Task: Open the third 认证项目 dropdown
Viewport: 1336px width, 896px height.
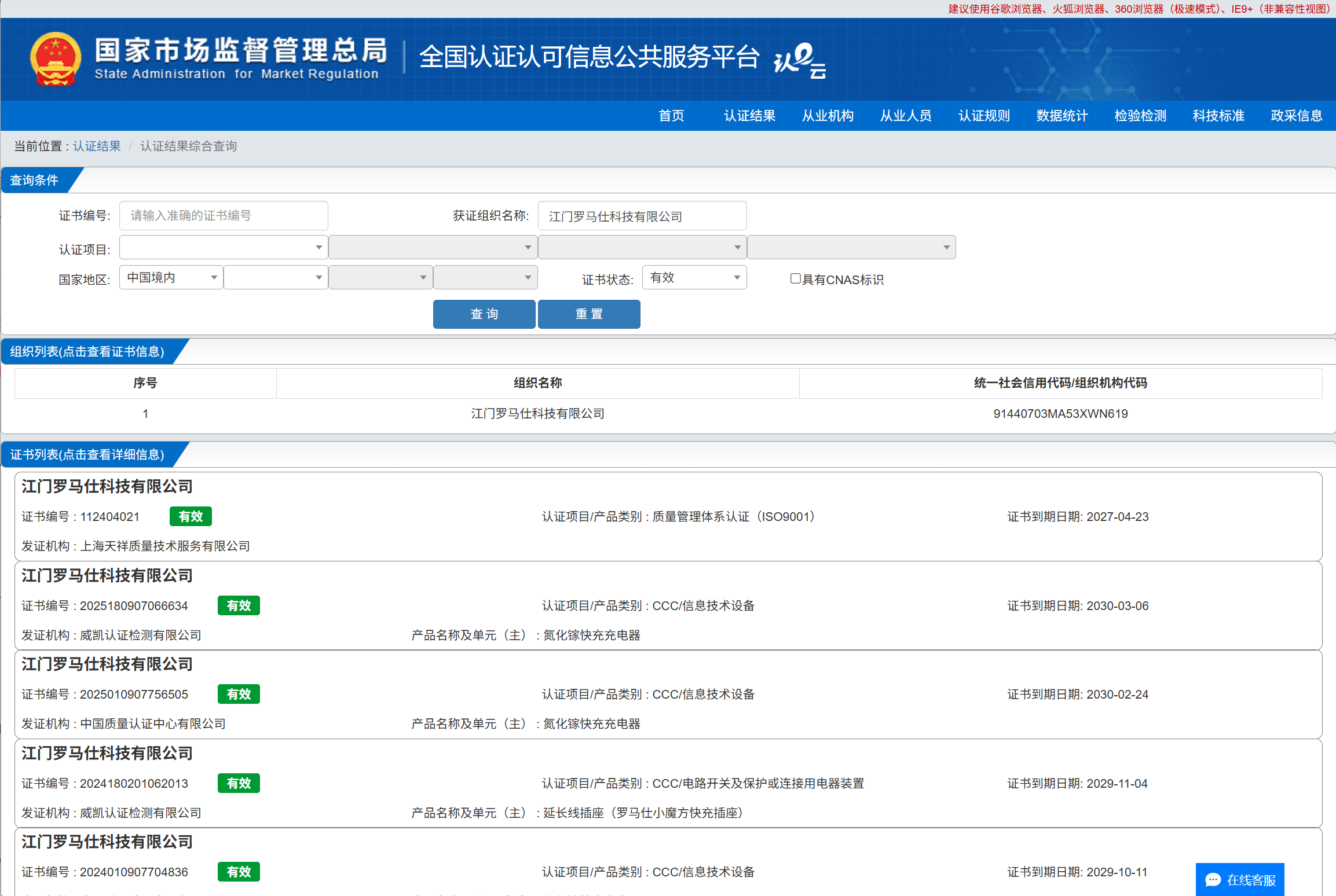Action: 642,247
